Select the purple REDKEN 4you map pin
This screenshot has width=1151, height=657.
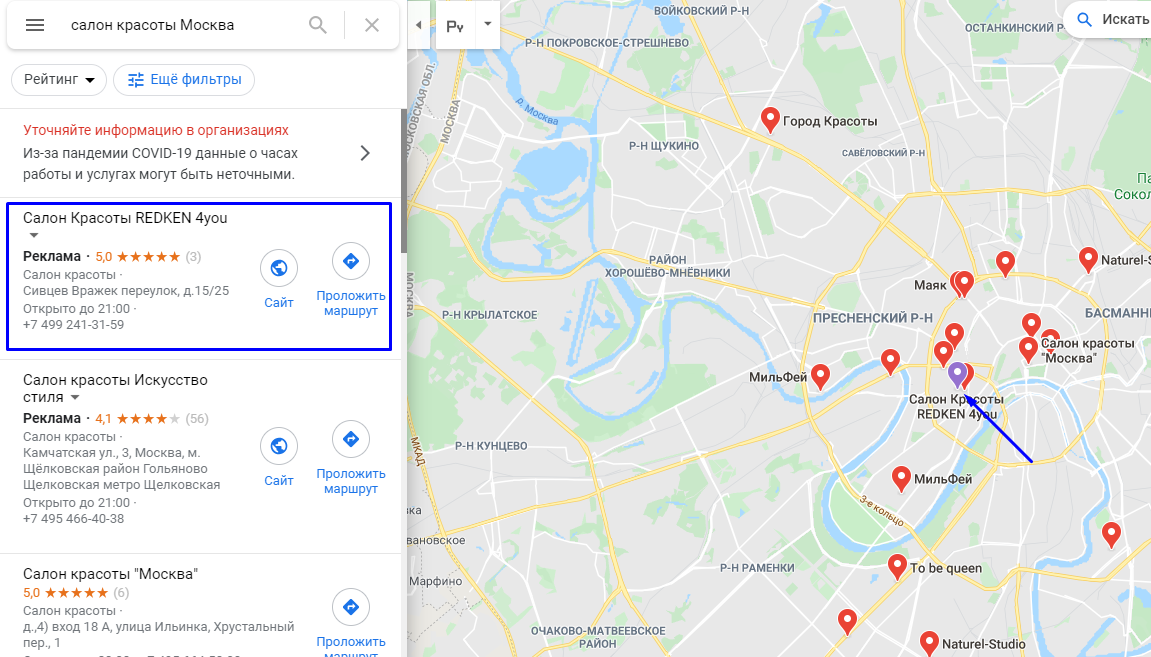tap(956, 375)
